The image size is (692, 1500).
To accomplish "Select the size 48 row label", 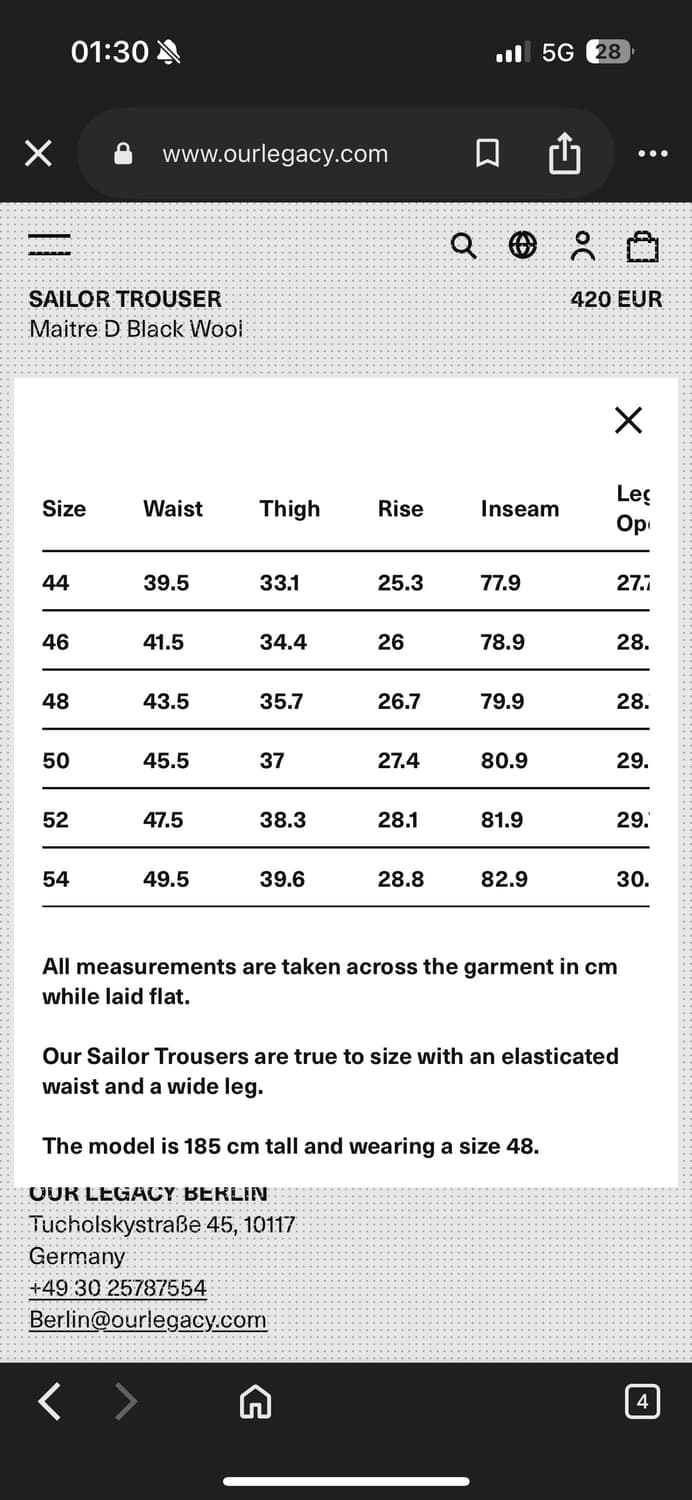I will [56, 701].
